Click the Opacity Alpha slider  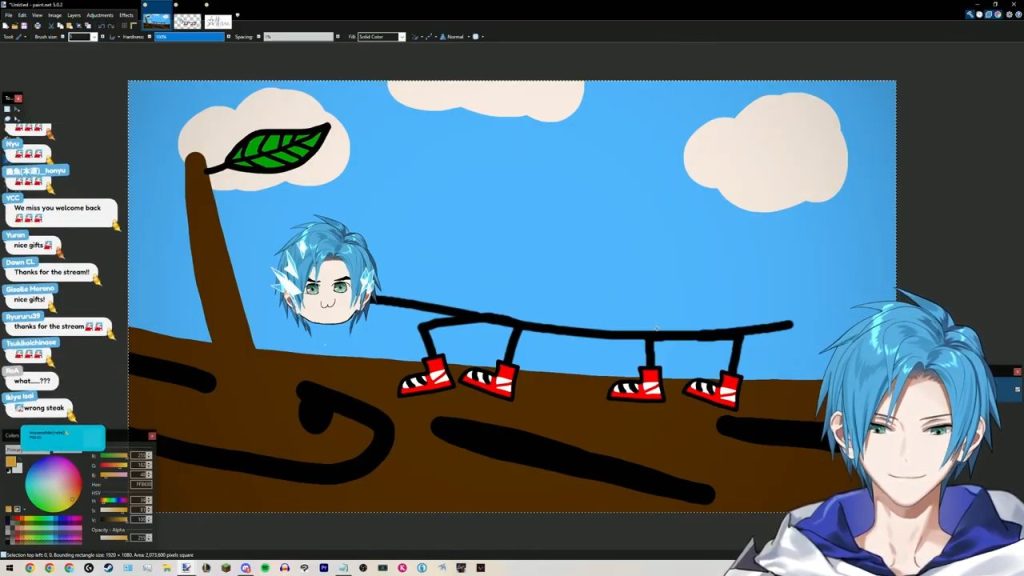point(114,537)
